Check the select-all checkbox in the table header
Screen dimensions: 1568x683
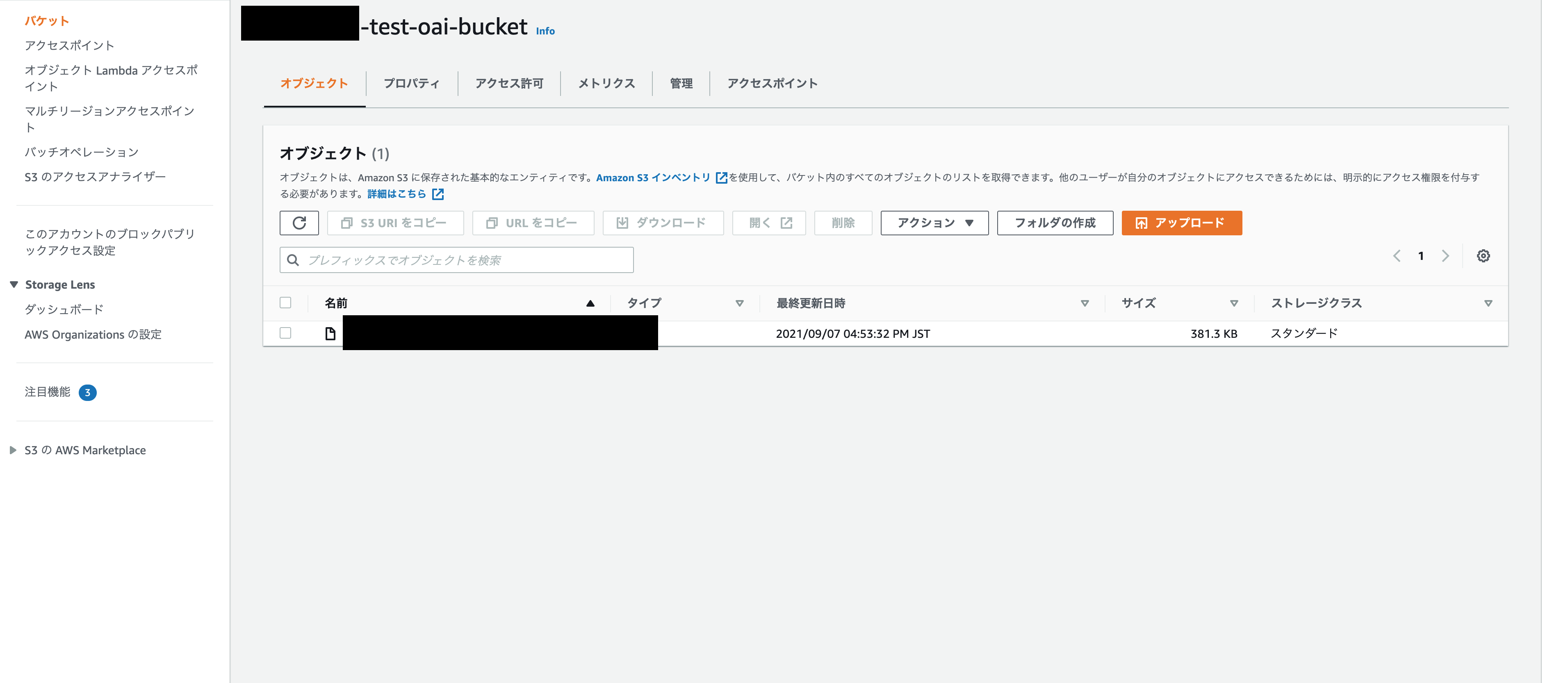(285, 302)
